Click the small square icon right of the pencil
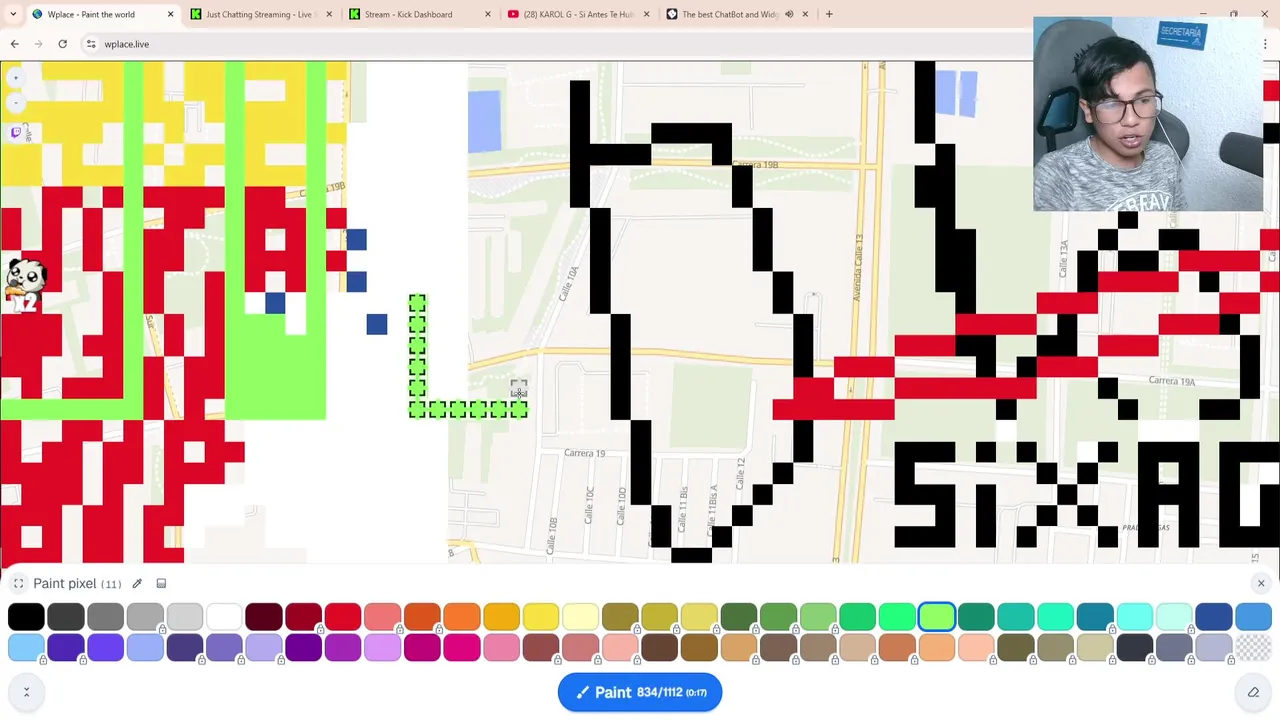 point(161,584)
